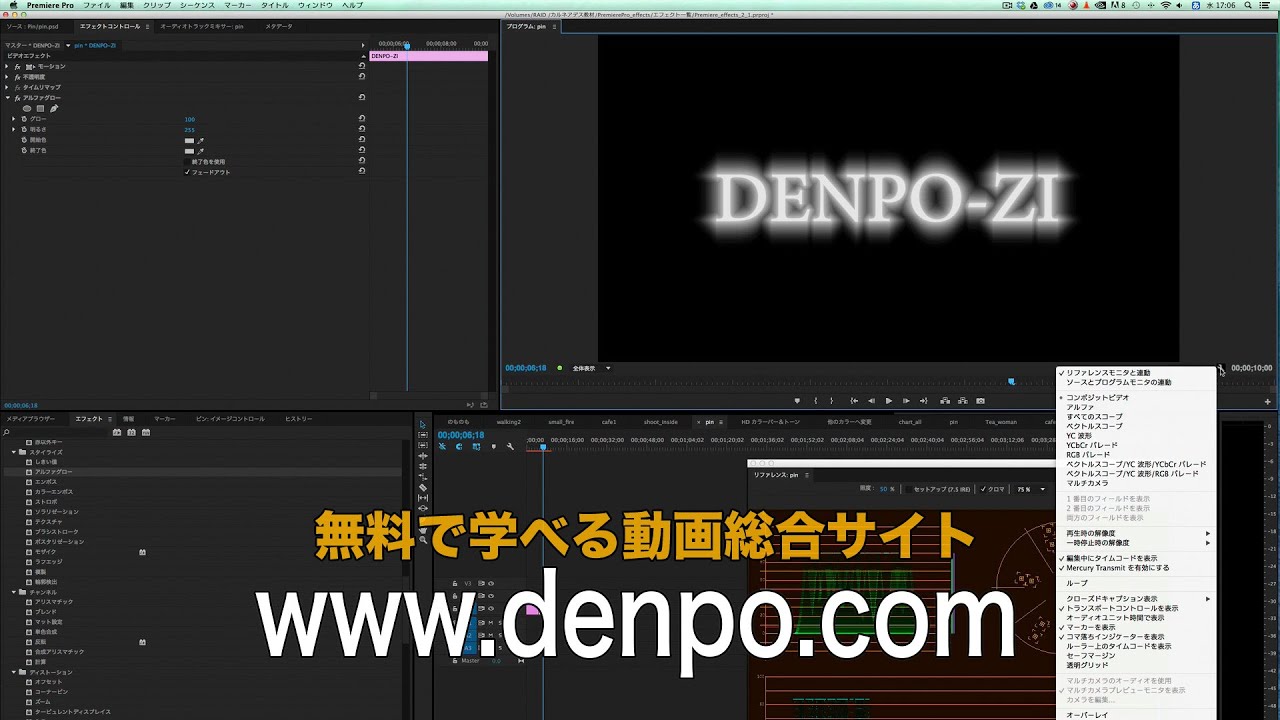Switch to the メディアブラウザー tab
1280x720 pixels.
[x=31, y=419]
